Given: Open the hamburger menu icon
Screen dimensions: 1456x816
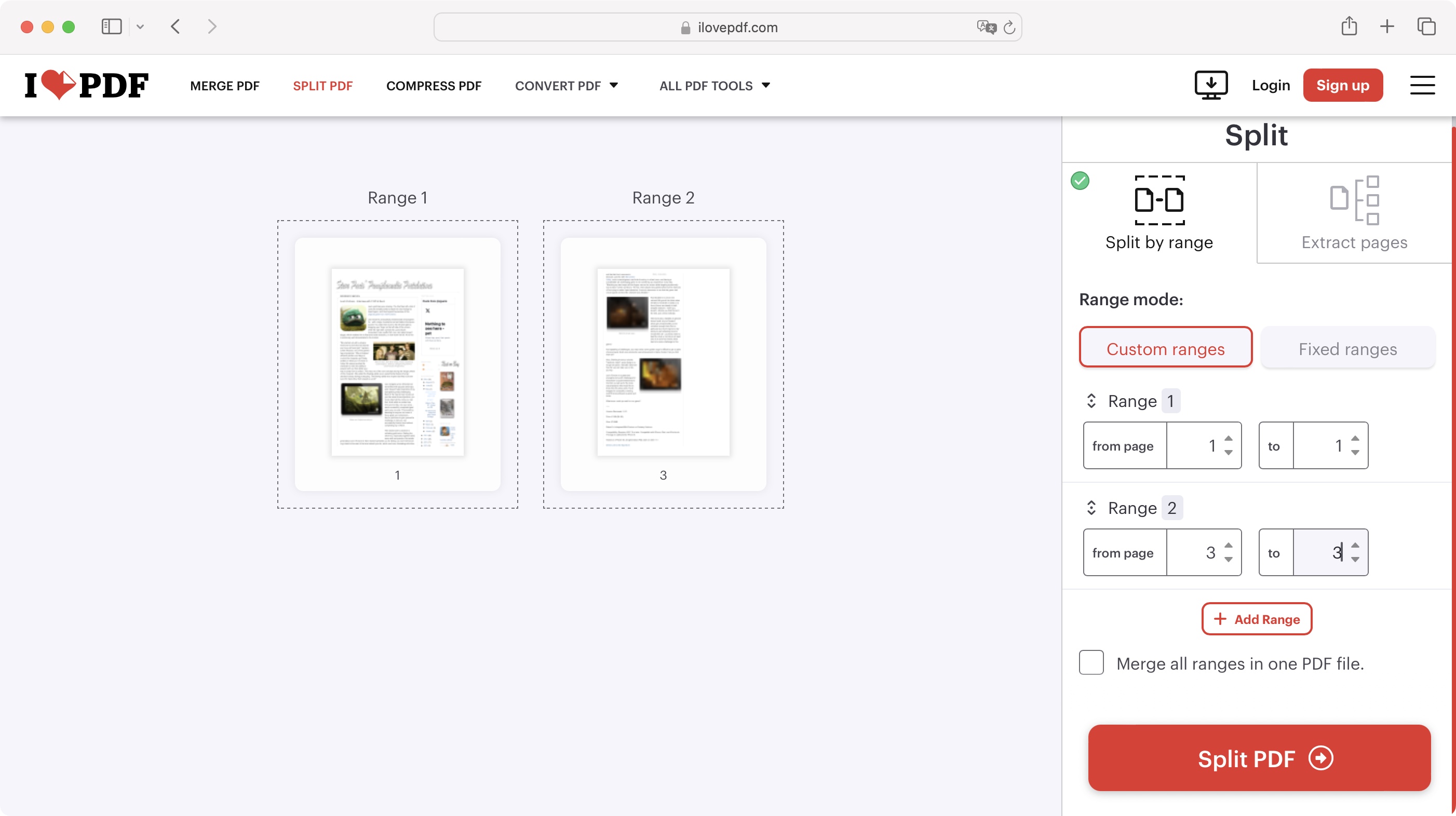Looking at the screenshot, I should 1423,85.
